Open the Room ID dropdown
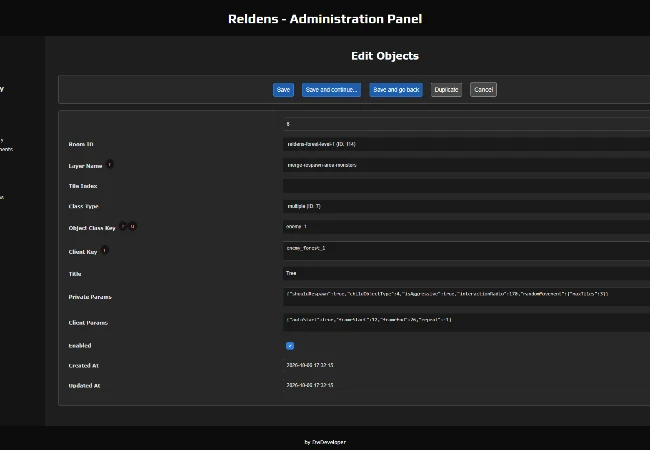 click(466, 144)
